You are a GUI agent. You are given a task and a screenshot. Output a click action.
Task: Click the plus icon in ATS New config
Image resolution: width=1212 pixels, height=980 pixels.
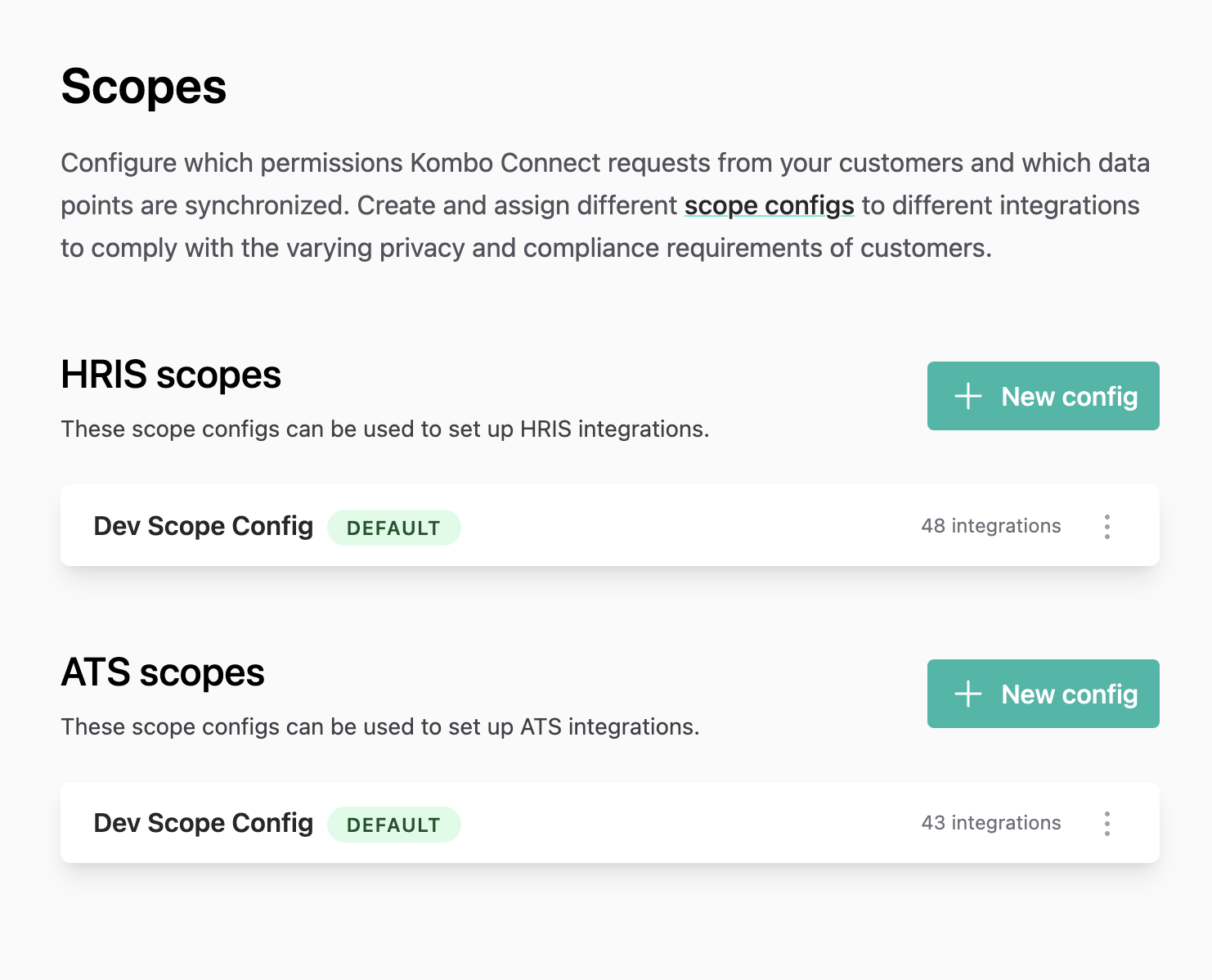click(968, 694)
